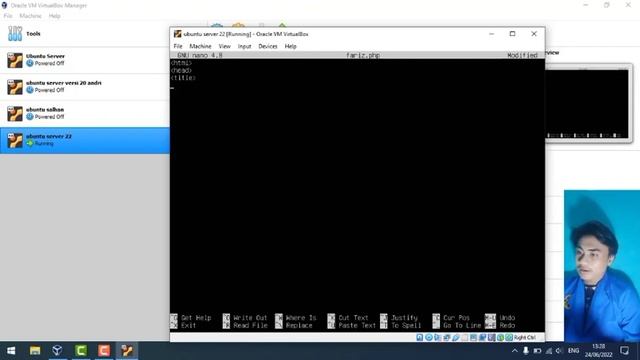640x360 pixels.
Task: Select the 'ubuntu salhan' VM entry
Action: tap(84, 113)
